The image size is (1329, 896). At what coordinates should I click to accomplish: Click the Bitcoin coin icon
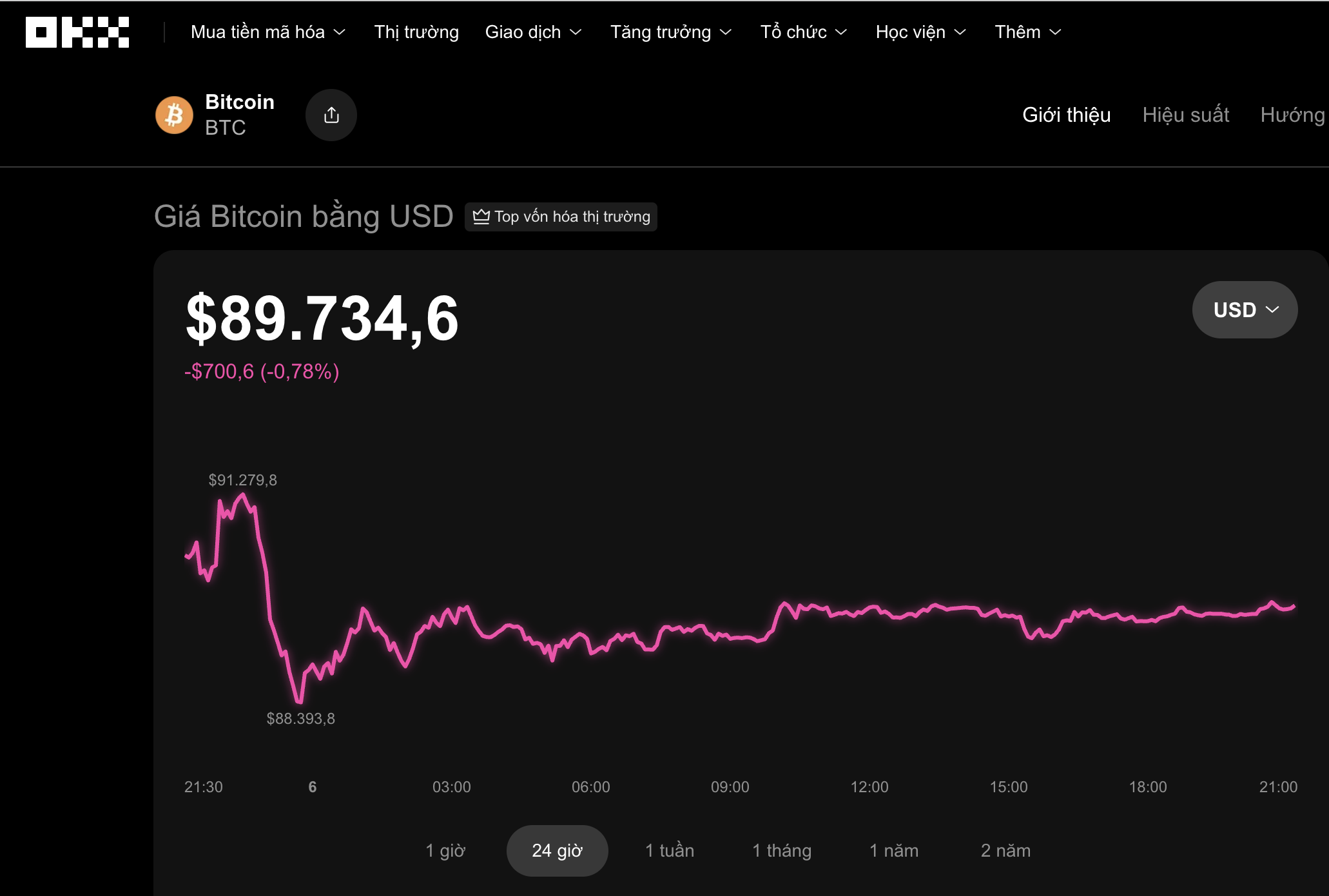[x=174, y=115]
